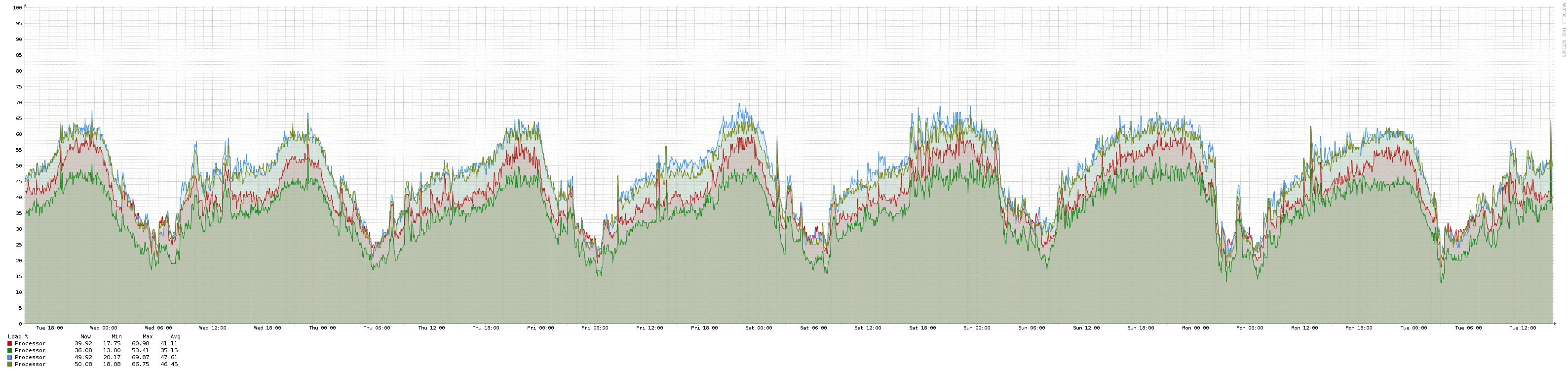Select the Now value 36.08
The width and height of the screenshot is (1568, 371).
[x=83, y=350]
